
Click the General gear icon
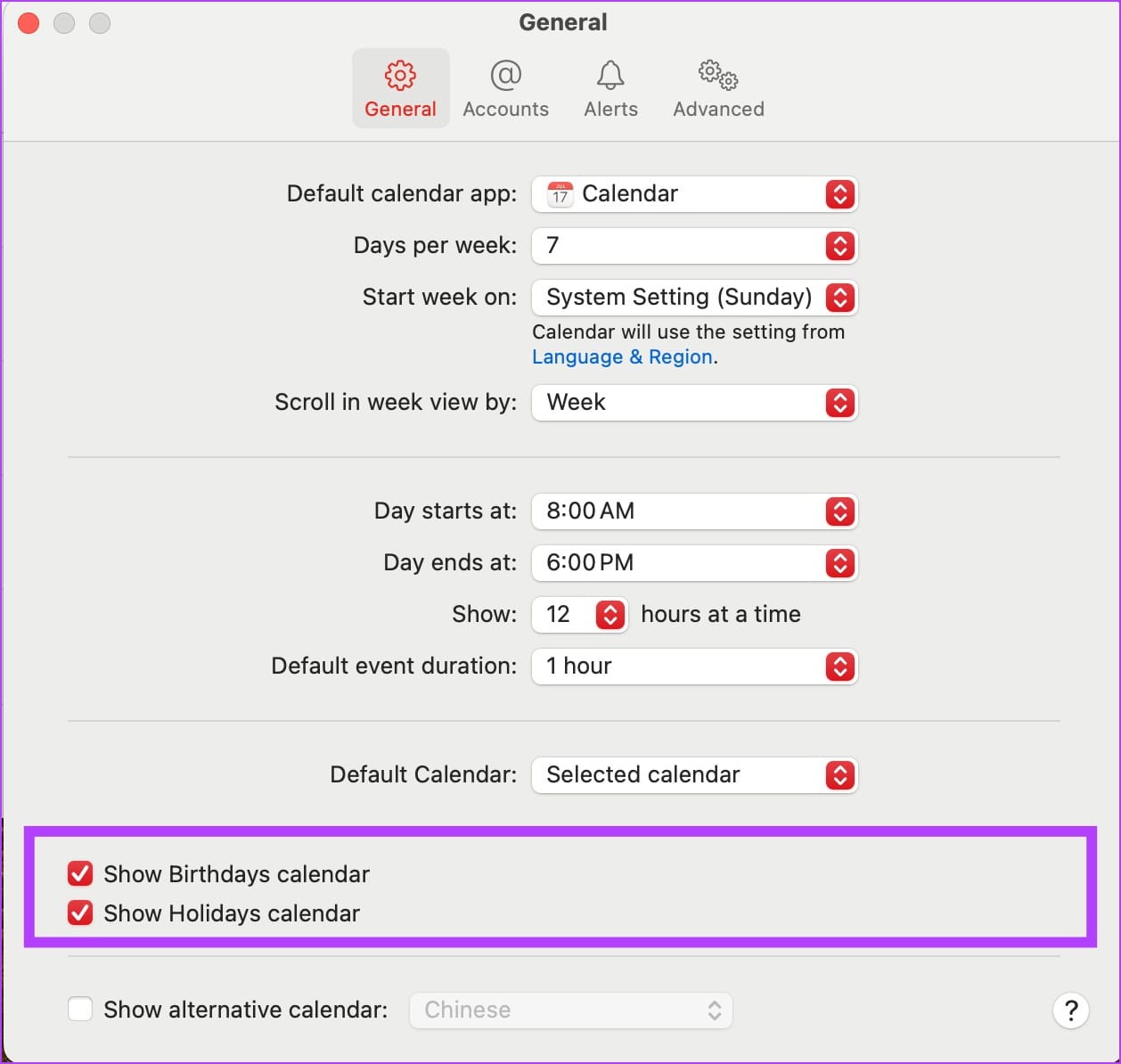pos(400,76)
